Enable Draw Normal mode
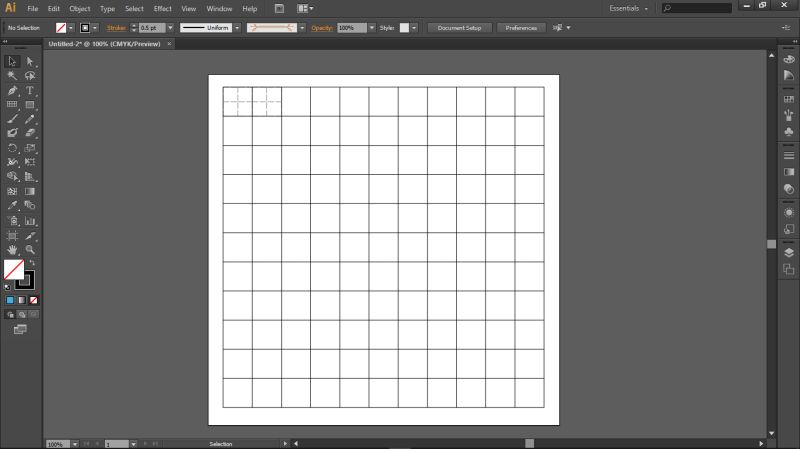800x449 pixels. pyautogui.click(x=10, y=314)
